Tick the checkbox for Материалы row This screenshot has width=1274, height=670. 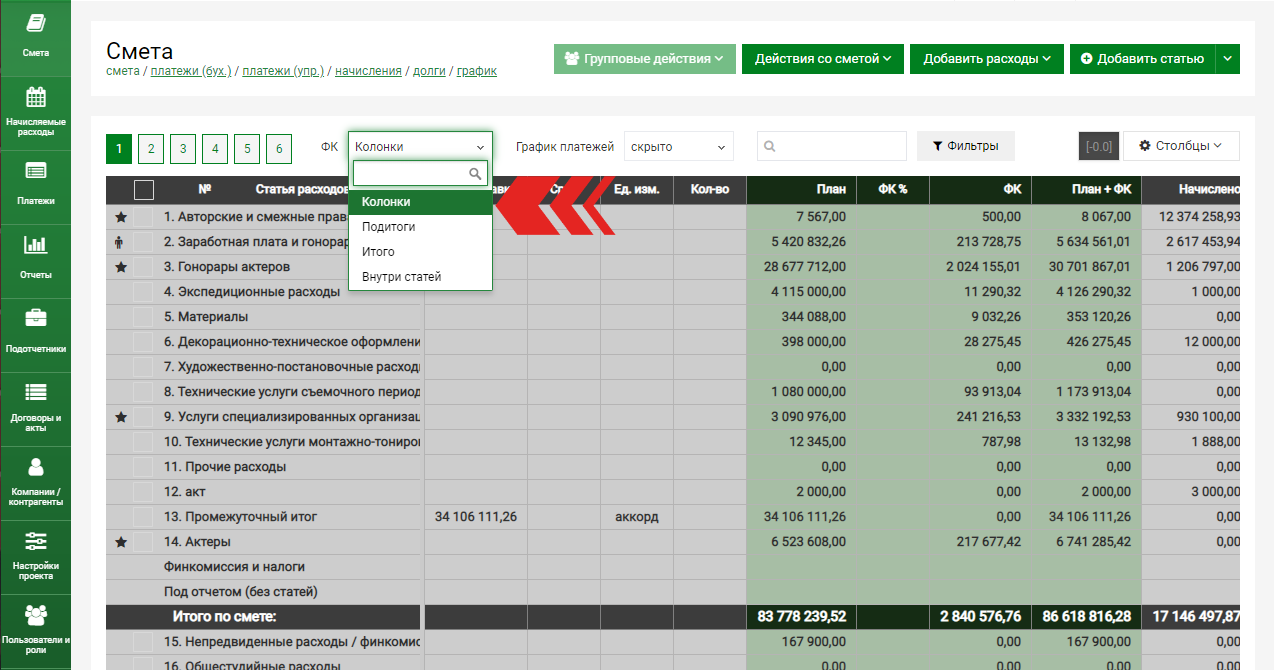pyautogui.click(x=144, y=317)
